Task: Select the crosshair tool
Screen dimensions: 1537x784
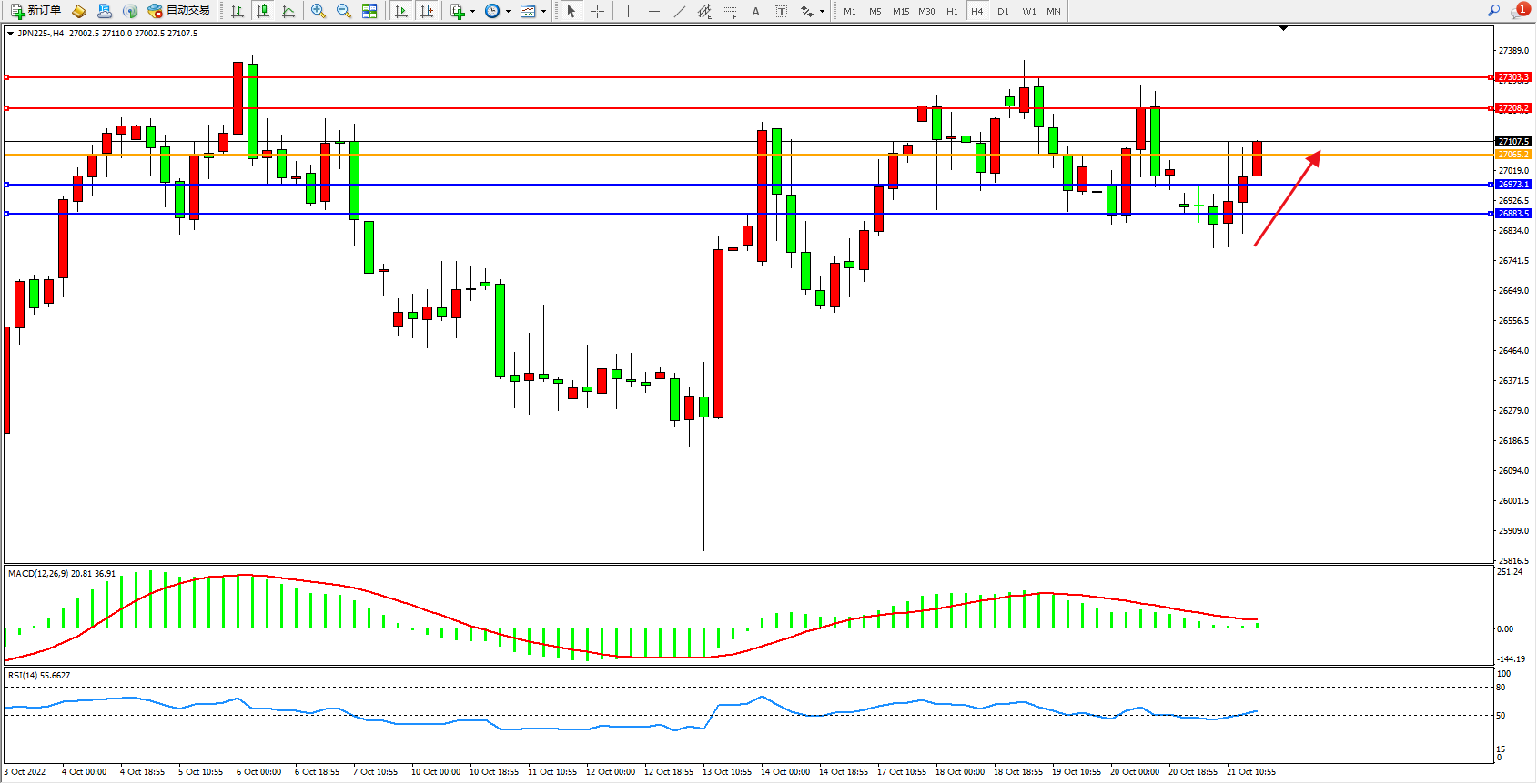Action: click(x=597, y=11)
